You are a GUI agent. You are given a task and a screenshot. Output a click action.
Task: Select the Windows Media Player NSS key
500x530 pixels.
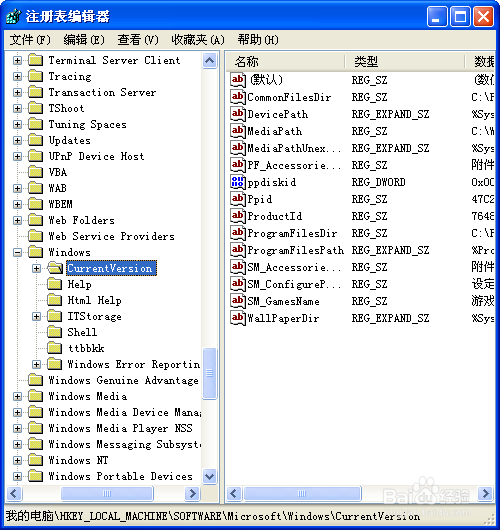point(120,428)
